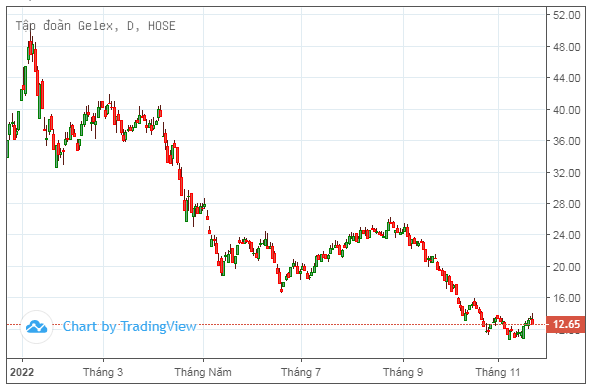Open the Chart by TradingView link

click(x=130, y=326)
